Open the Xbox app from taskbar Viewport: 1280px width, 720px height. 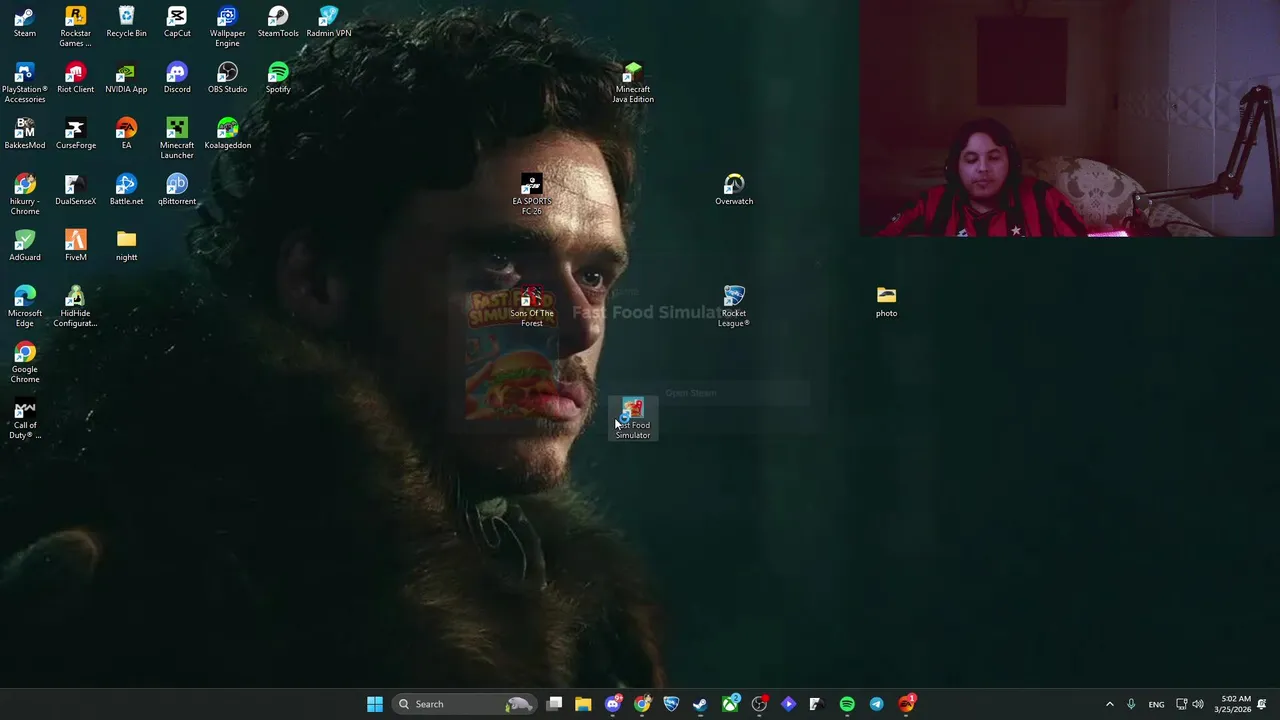(x=730, y=704)
